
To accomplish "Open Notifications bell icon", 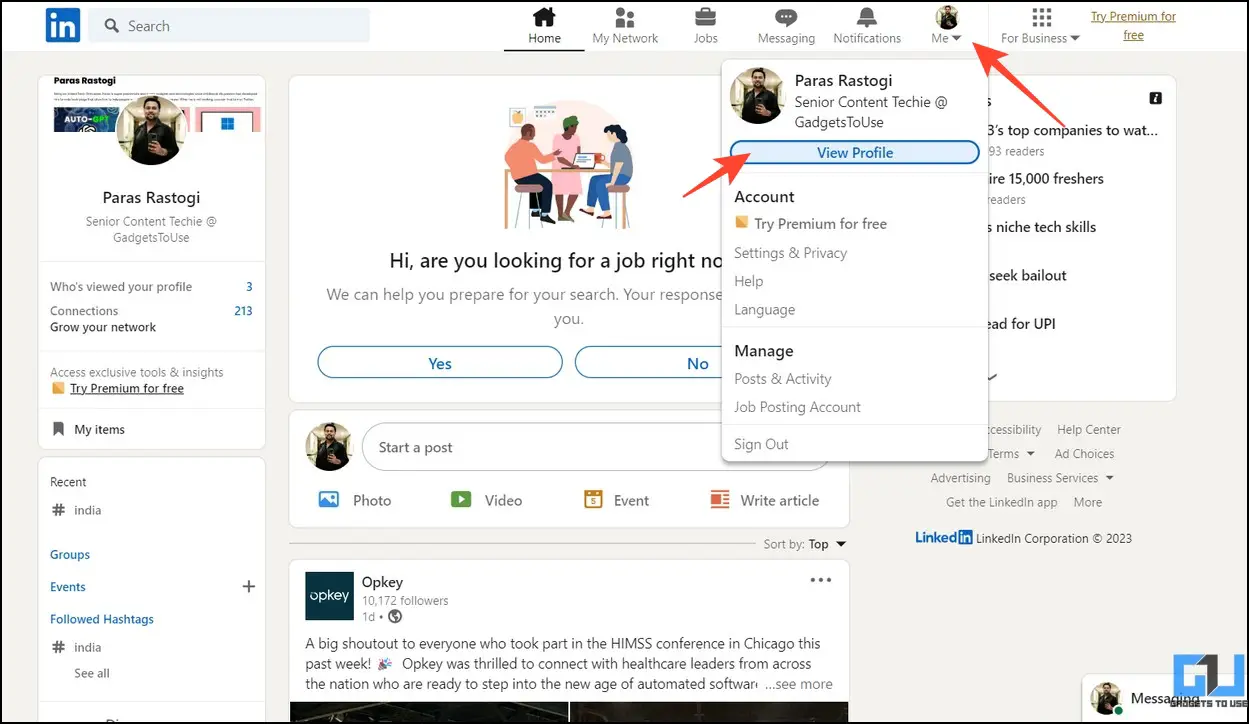I will click(x=867, y=17).
